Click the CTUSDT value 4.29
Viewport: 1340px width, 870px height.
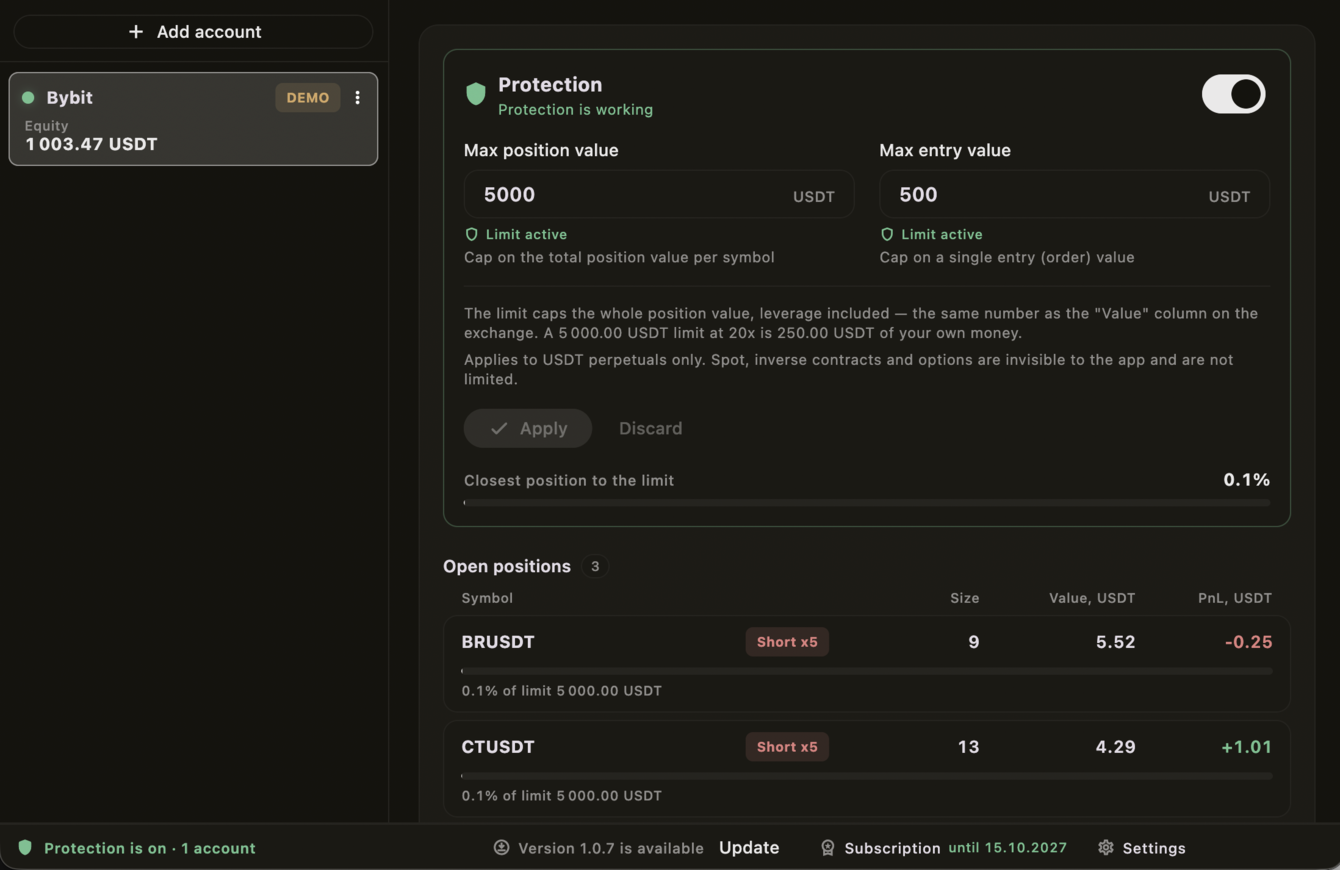tap(1115, 747)
